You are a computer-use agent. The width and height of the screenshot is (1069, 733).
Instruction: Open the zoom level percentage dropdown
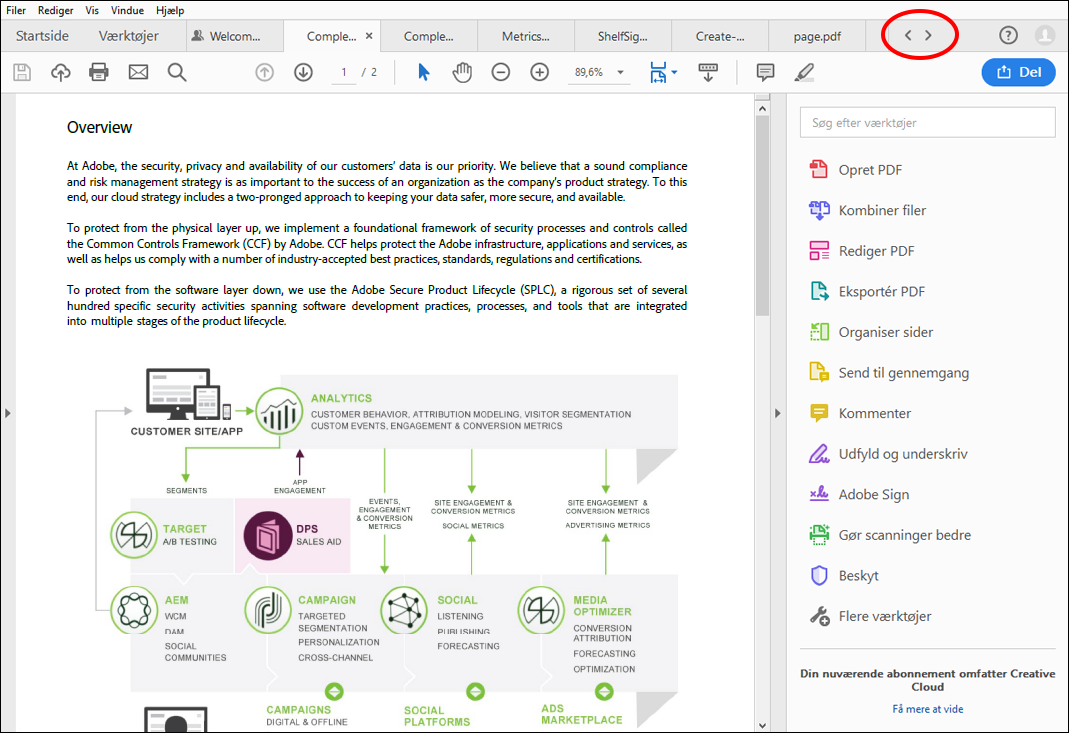(620, 72)
